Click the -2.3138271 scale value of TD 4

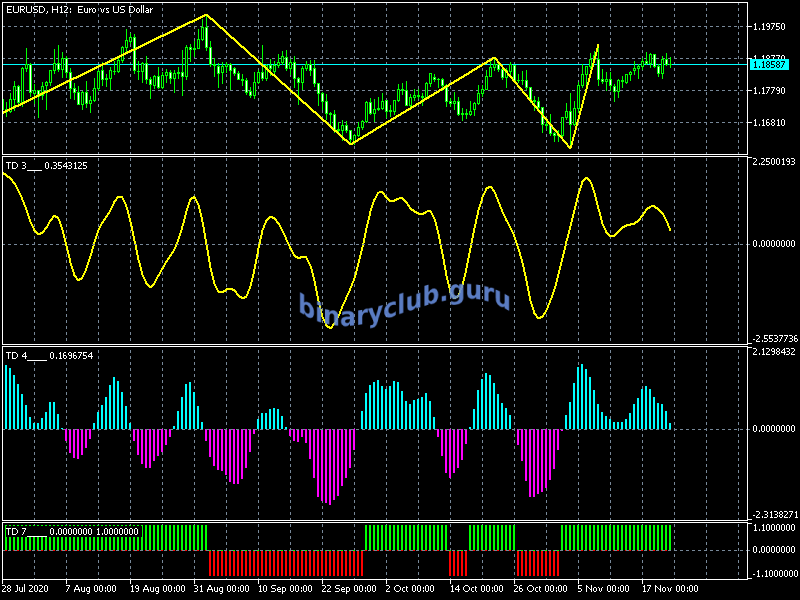coord(772,514)
